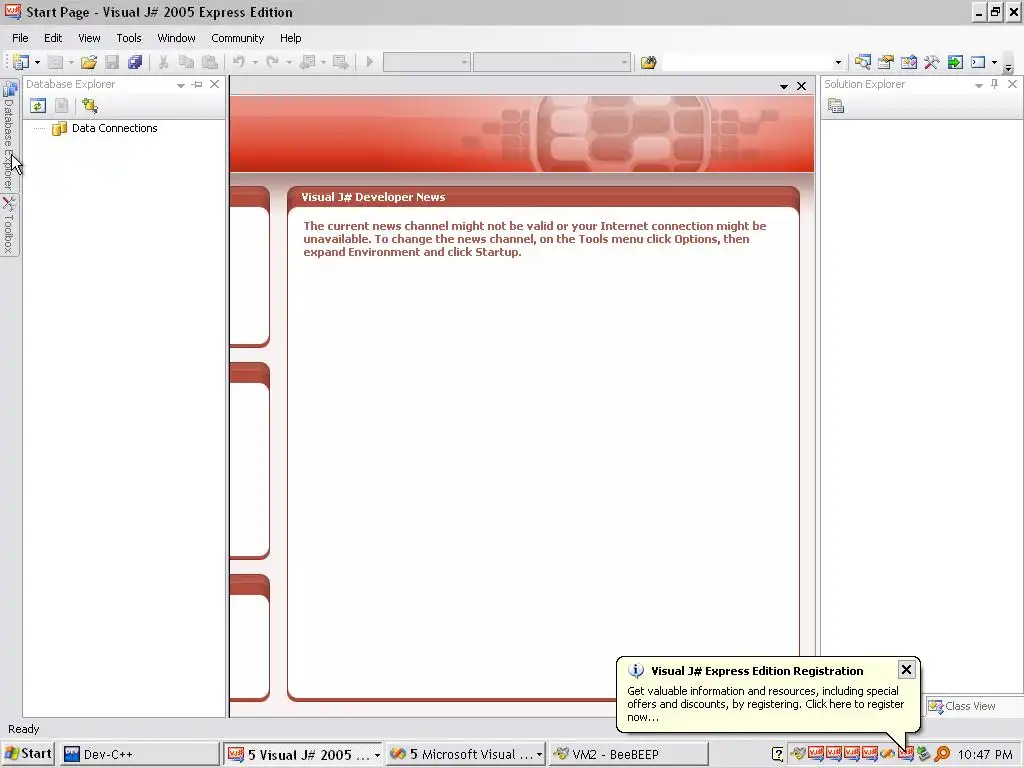Toggle auto-hide pin on Solution Explorer
The width and height of the screenshot is (1024, 768).
coord(995,84)
